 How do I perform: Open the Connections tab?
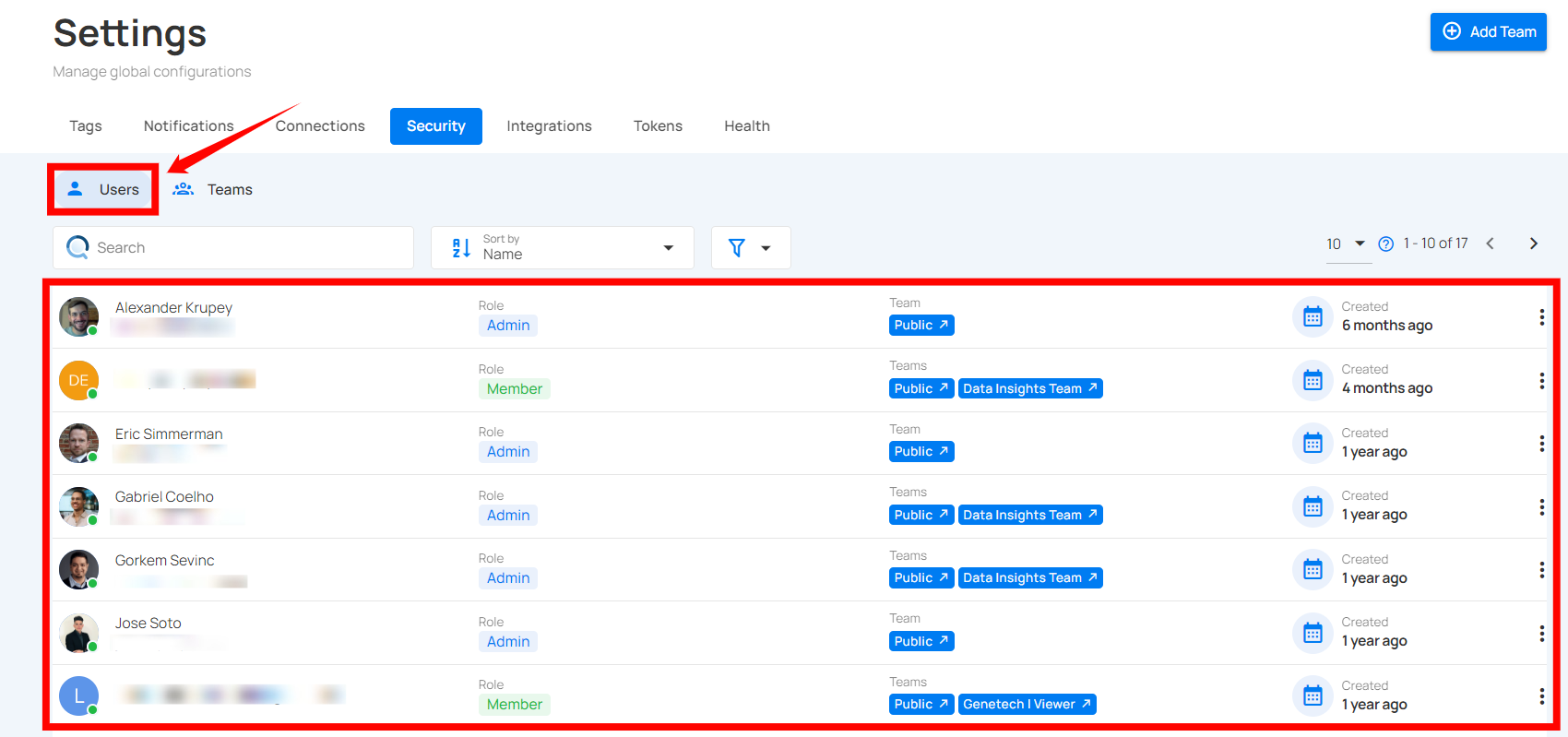pos(320,125)
